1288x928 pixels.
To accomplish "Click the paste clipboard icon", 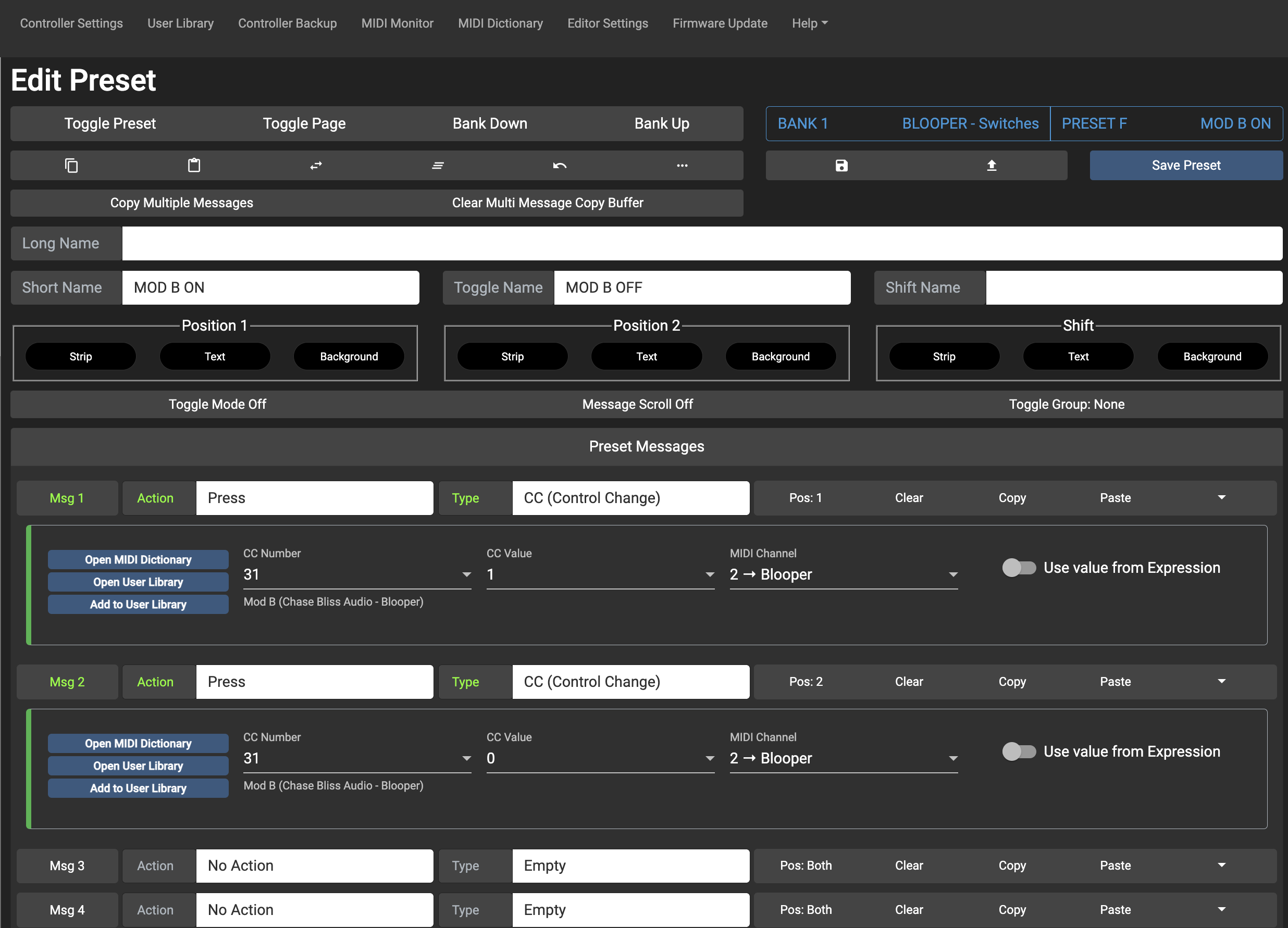I will click(x=194, y=165).
